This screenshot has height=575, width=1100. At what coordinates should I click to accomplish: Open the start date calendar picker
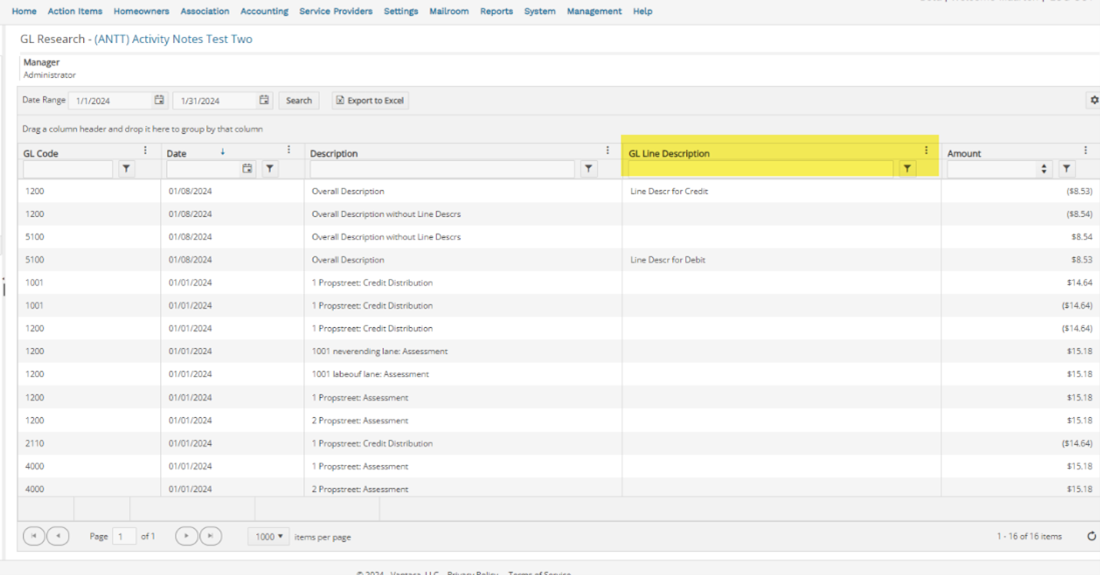159,100
